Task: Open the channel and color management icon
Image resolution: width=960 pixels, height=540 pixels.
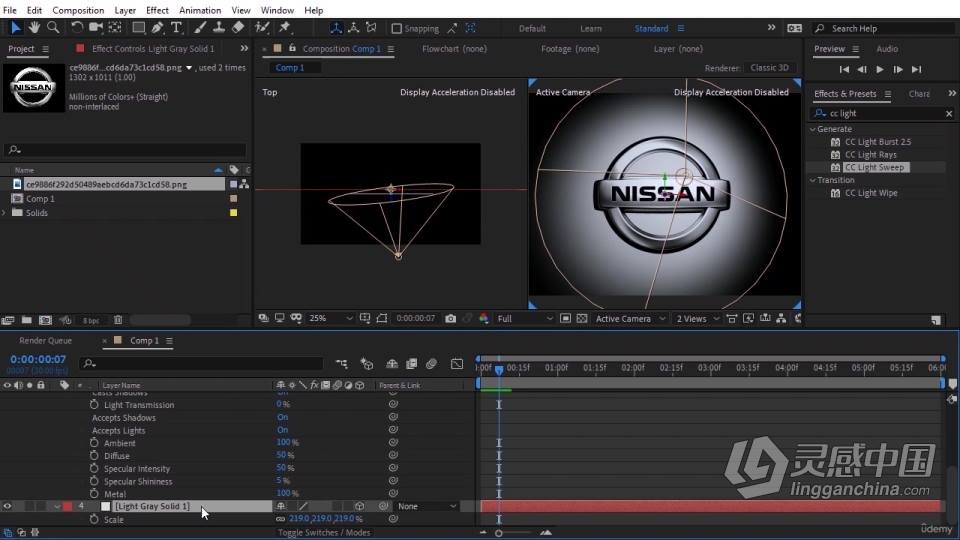Action: [484, 318]
